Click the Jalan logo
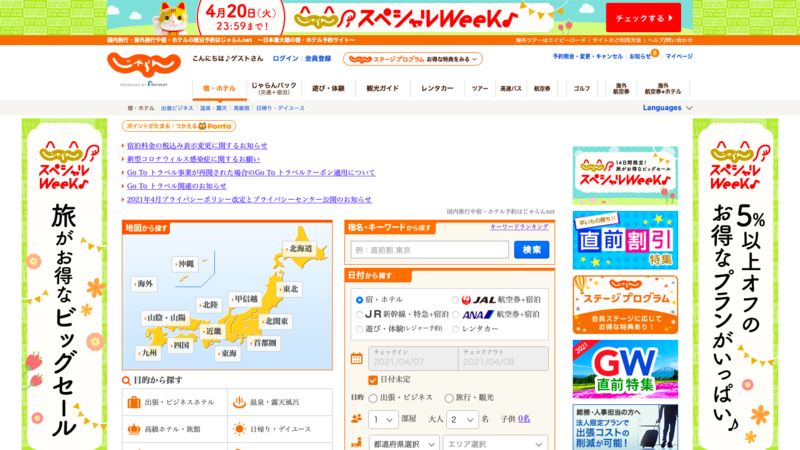The height and width of the screenshot is (450, 800). click(144, 65)
